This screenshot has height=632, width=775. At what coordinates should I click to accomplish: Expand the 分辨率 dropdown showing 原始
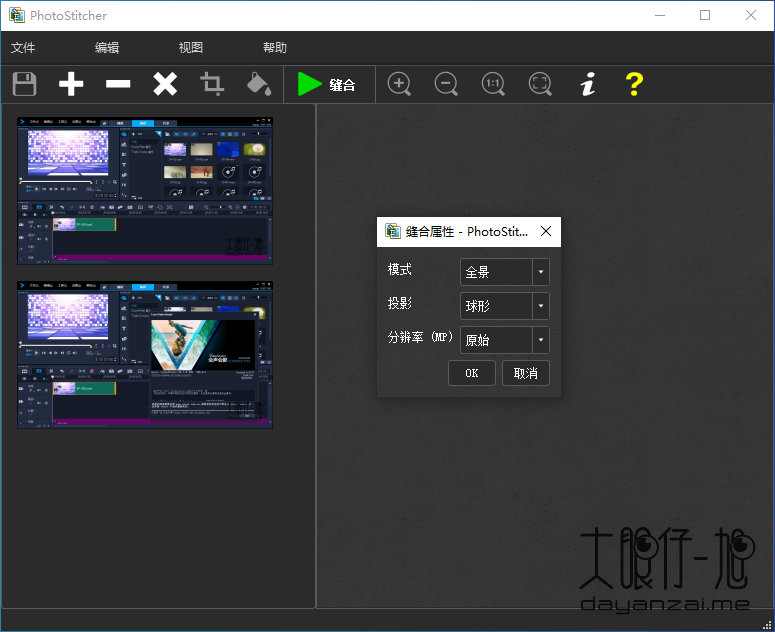505,340
